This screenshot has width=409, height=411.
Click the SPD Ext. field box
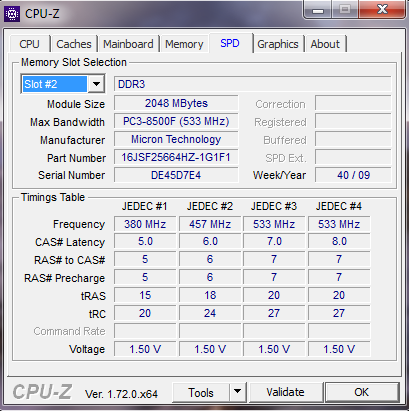coord(353,157)
